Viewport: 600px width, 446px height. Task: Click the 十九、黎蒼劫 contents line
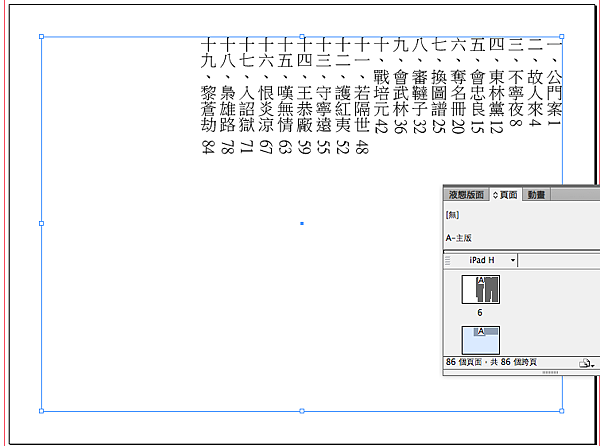(x=209, y=96)
